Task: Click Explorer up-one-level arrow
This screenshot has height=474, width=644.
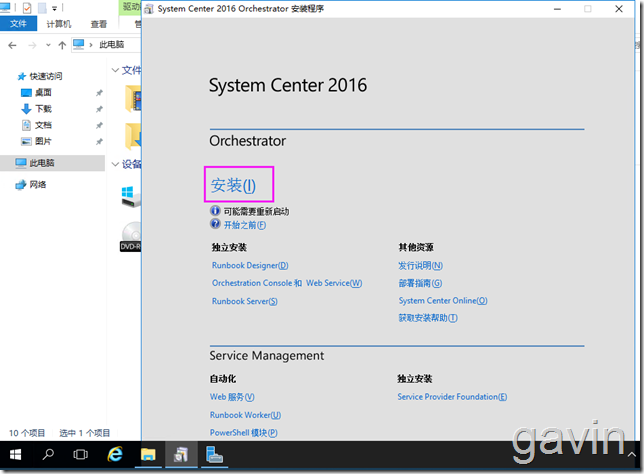Action: point(62,45)
